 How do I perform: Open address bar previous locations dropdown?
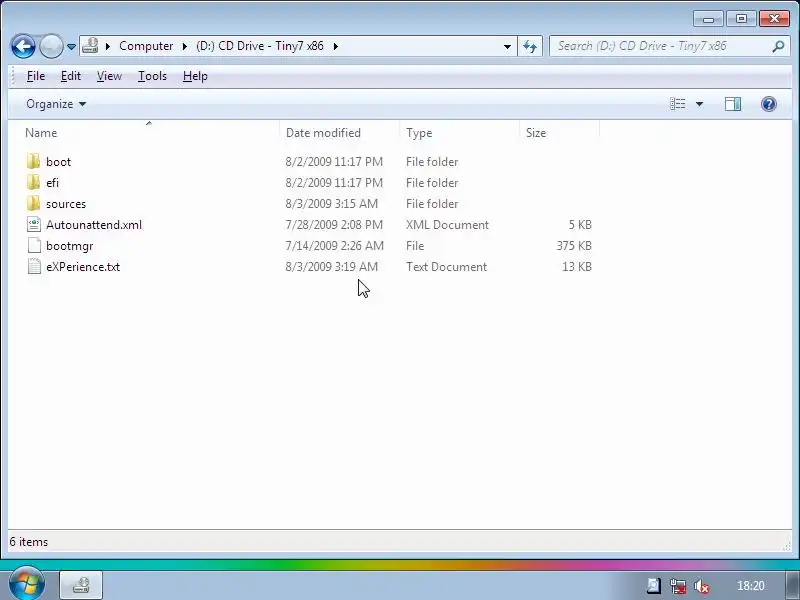(x=507, y=46)
